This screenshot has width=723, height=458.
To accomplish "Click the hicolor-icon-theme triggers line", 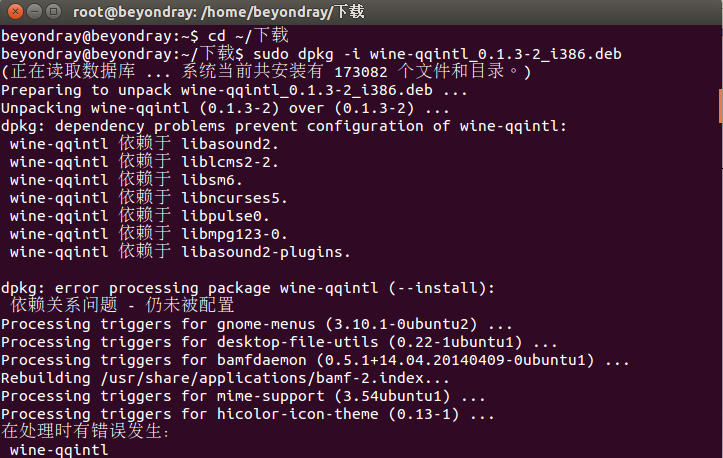I will [x=248, y=414].
